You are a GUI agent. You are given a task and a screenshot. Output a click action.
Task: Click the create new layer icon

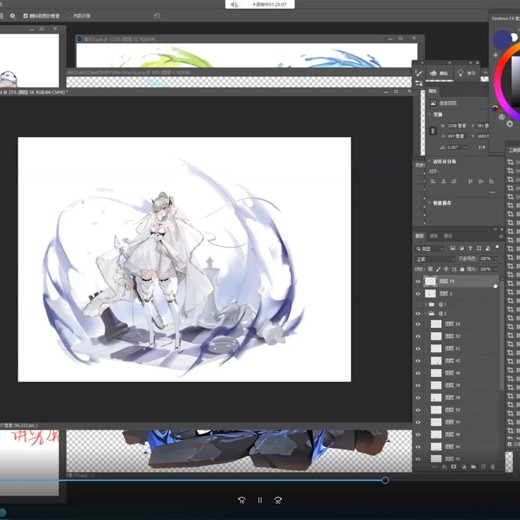pos(483,467)
